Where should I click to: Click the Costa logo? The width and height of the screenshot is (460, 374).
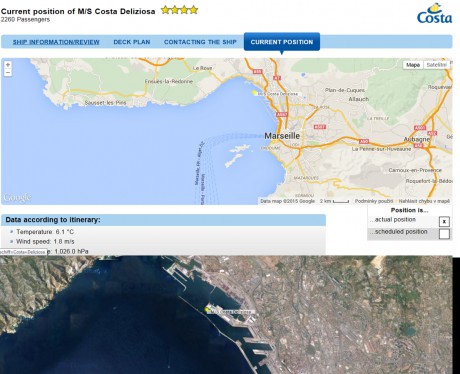click(434, 14)
